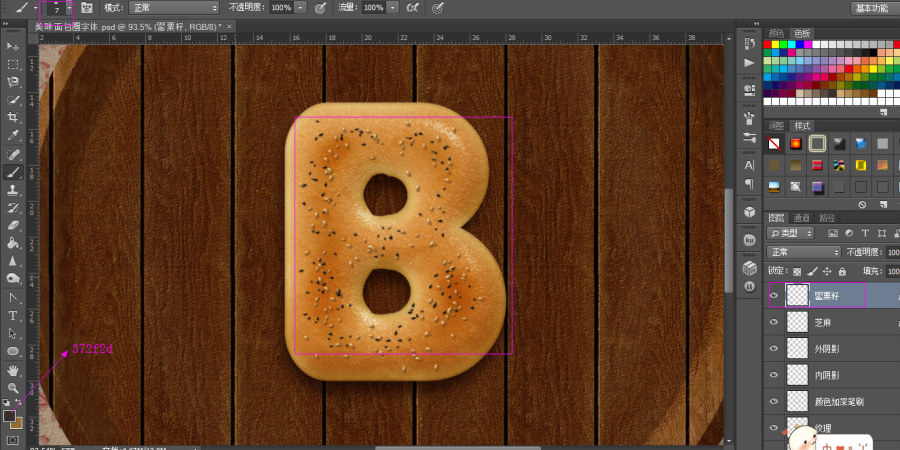
Task: Open the flow 流量 slider dropdown
Action: click(393, 7)
